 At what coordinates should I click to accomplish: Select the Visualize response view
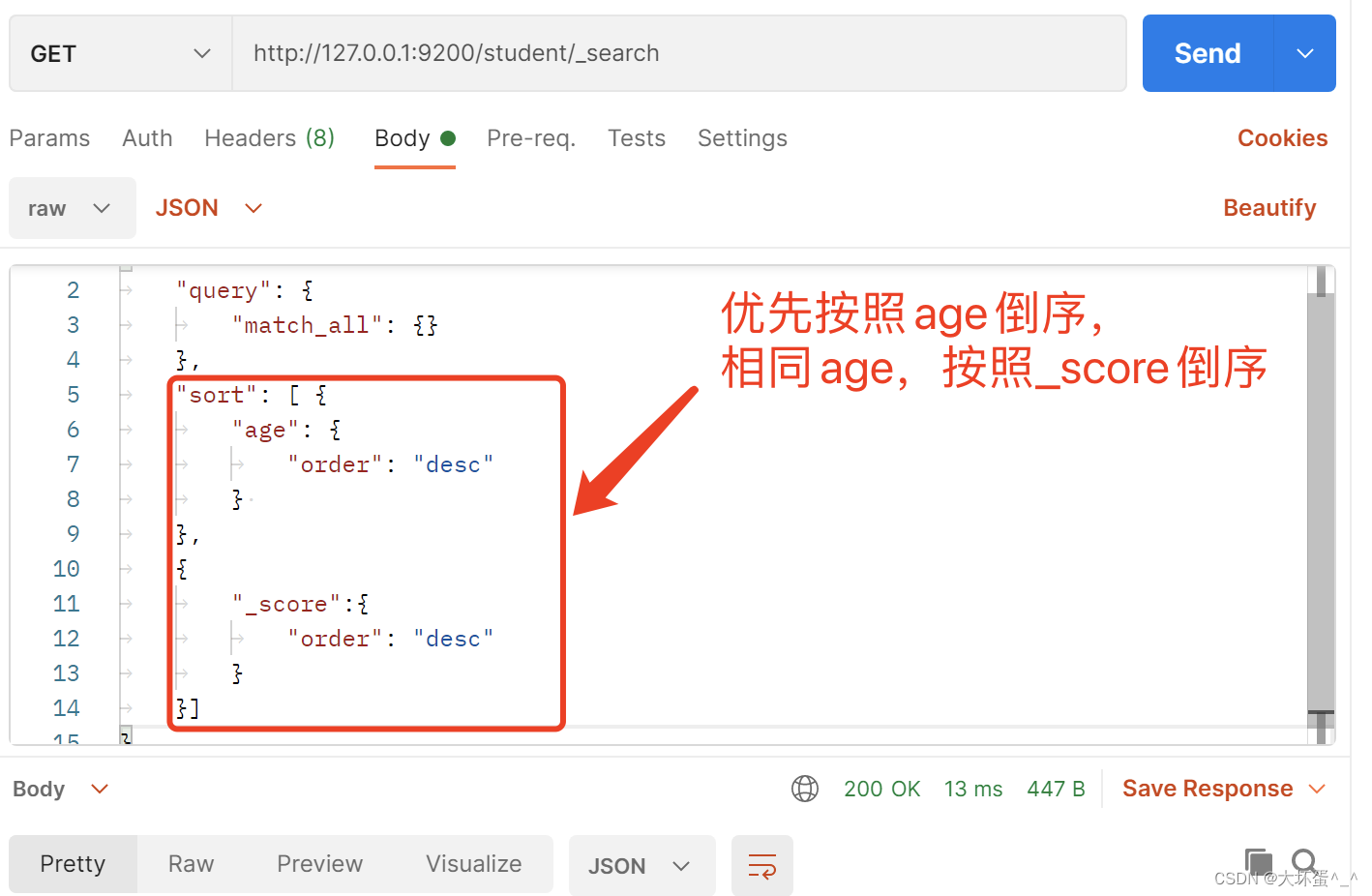(x=473, y=864)
